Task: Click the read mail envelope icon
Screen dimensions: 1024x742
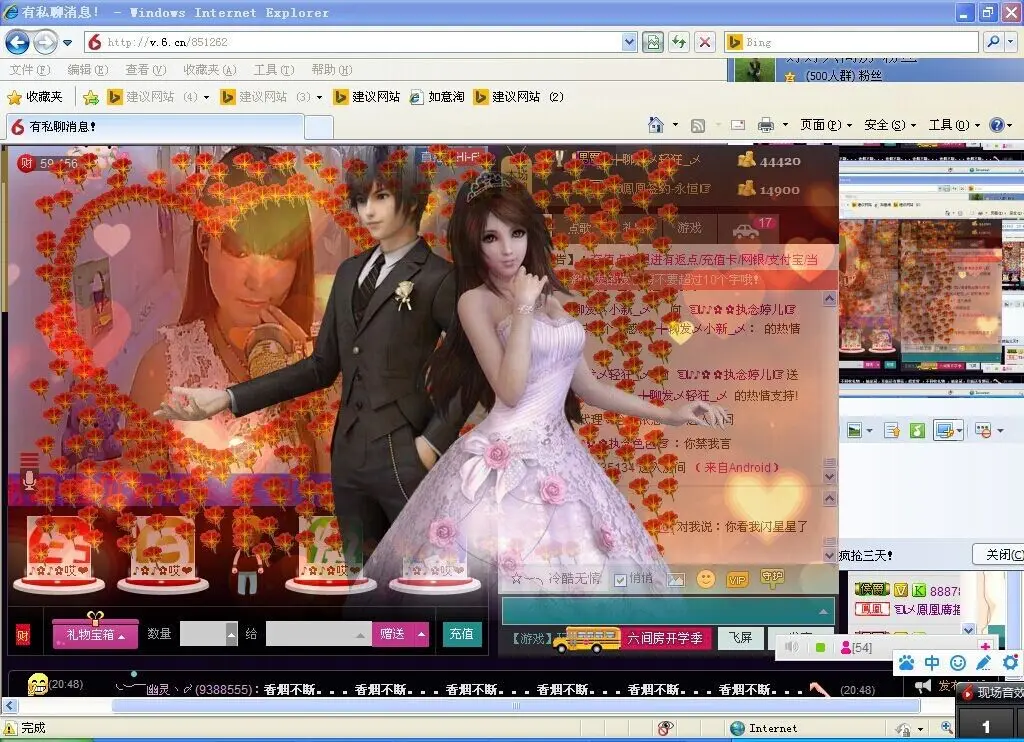Action: (x=738, y=125)
